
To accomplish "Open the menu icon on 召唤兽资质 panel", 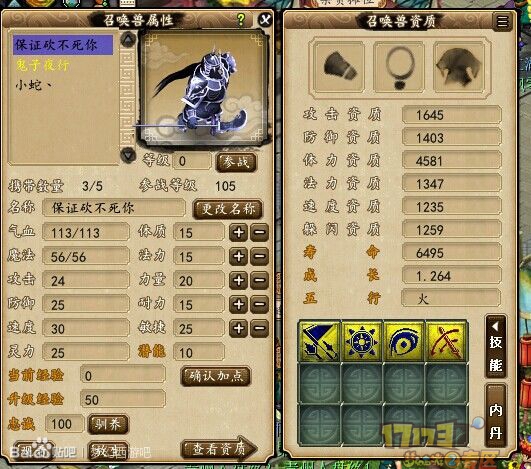I will (x=503, y=22).
